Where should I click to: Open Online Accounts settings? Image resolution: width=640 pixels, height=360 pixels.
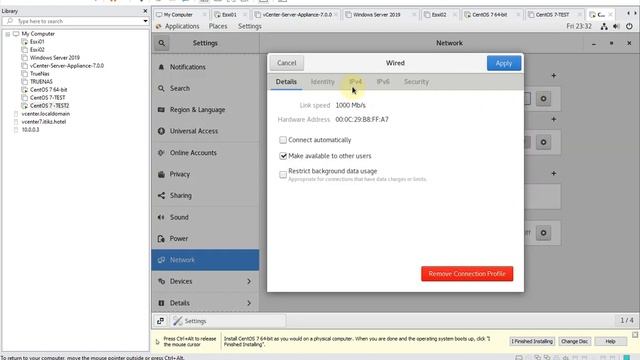tap(205, 153)
